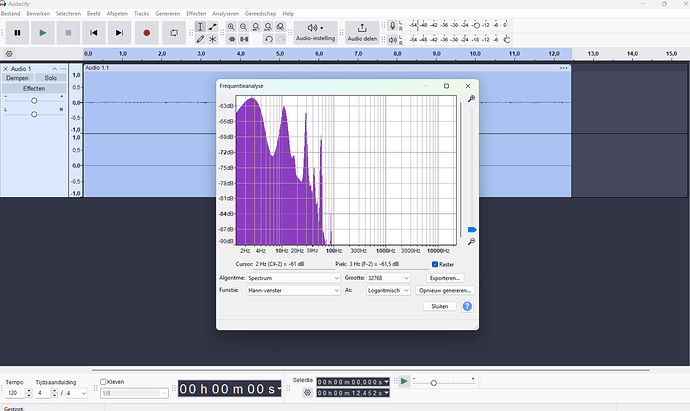Open the Genereren menu

168,14
